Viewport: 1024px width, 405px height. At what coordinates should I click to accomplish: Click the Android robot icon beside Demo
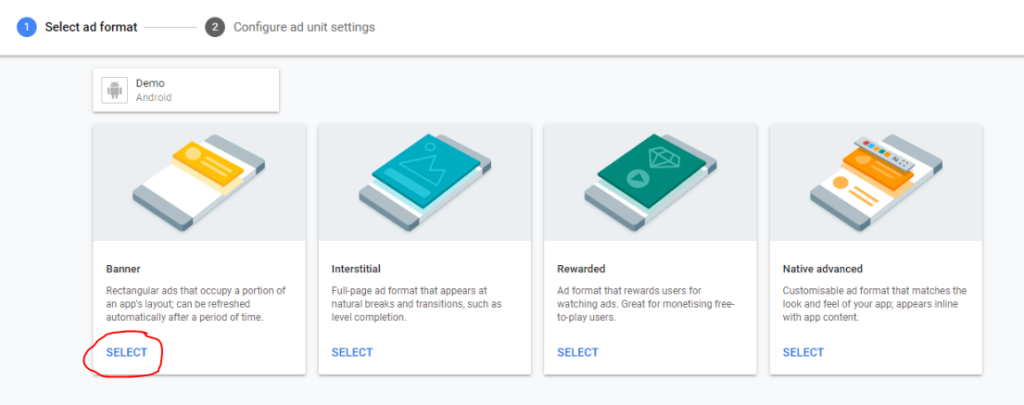coord(114,90)
